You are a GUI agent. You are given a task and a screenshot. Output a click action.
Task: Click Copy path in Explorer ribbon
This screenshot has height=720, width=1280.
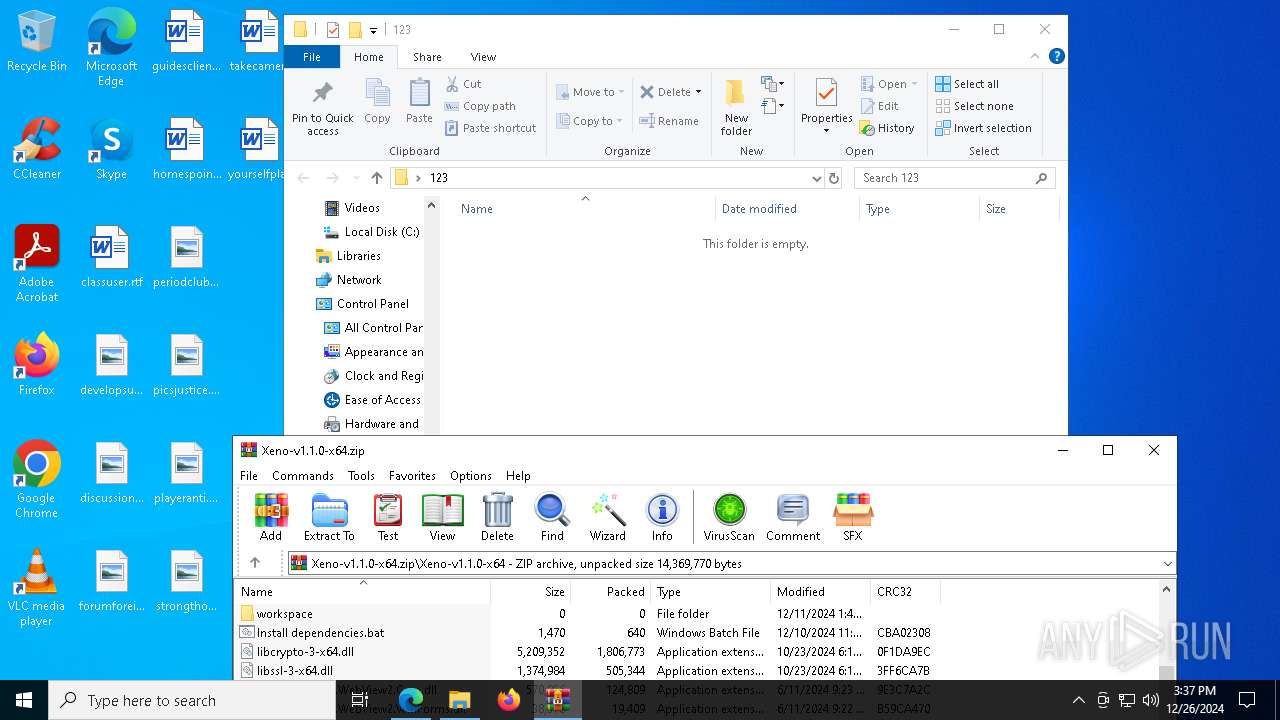[480, 106]
